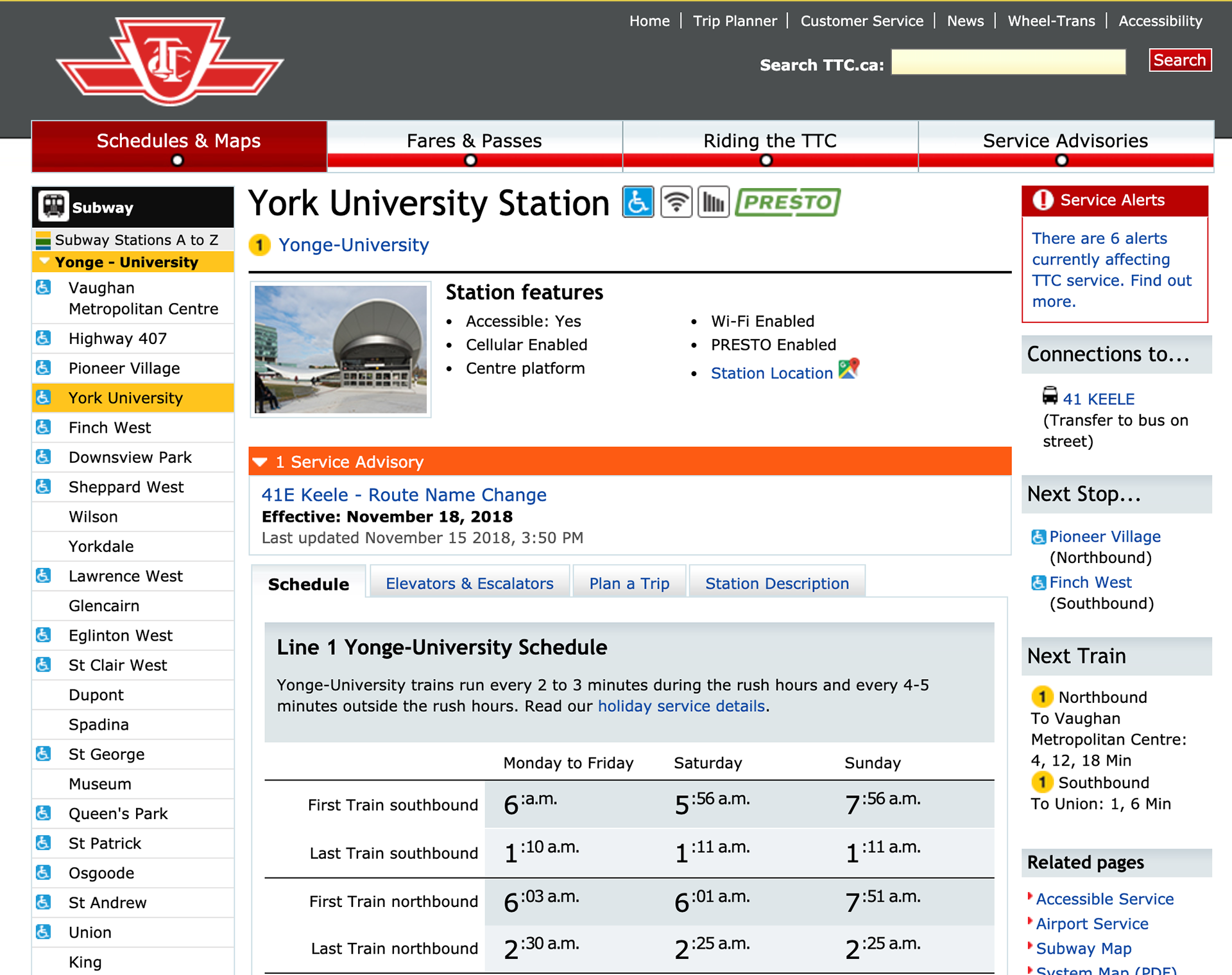Switch to Elevators & Escalators tab

(469, 583)
